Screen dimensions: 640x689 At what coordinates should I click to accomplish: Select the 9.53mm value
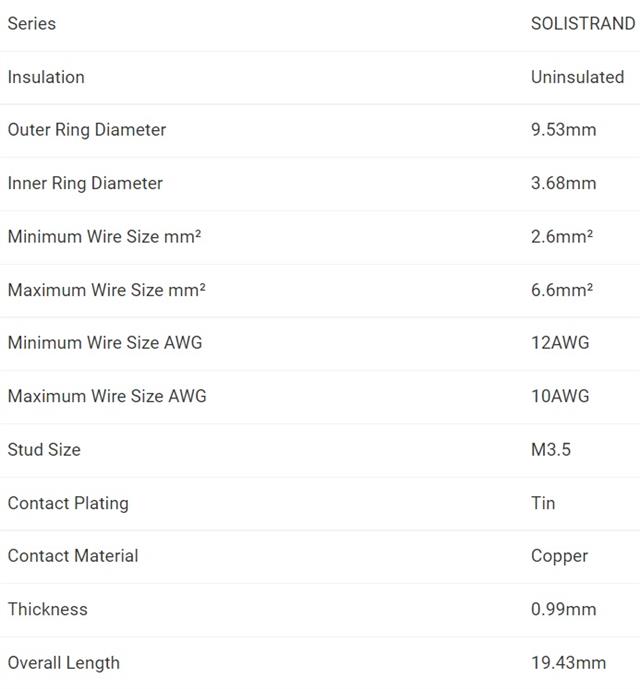(564, 130)
